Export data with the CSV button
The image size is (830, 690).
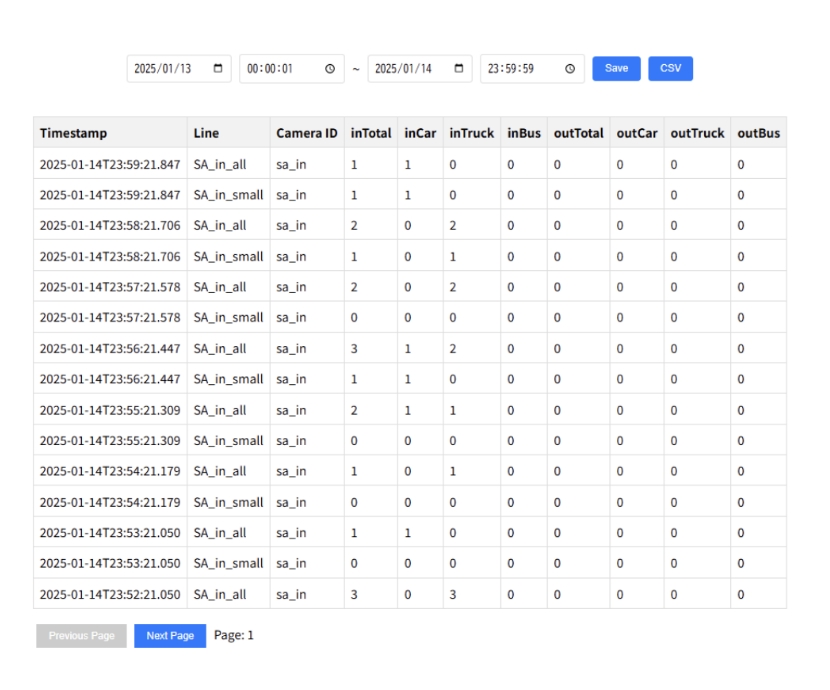coord(670,68)
